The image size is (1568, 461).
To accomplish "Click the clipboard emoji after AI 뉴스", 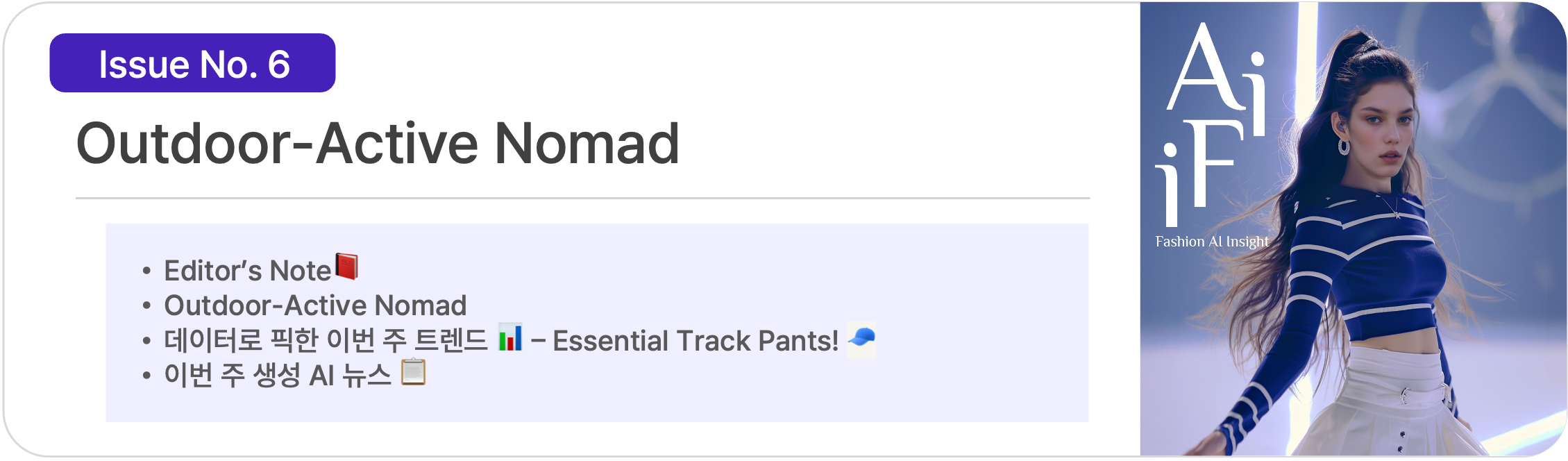I will tap(414, 372).
